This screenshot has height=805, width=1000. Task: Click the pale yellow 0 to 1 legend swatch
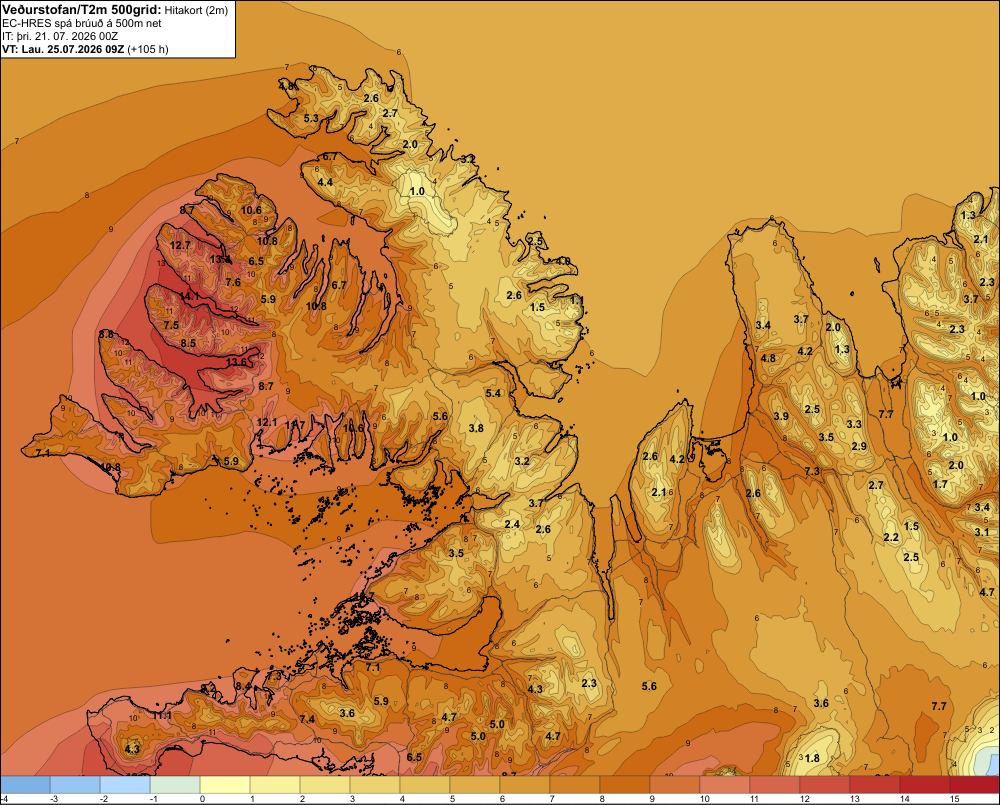point(225,785)
